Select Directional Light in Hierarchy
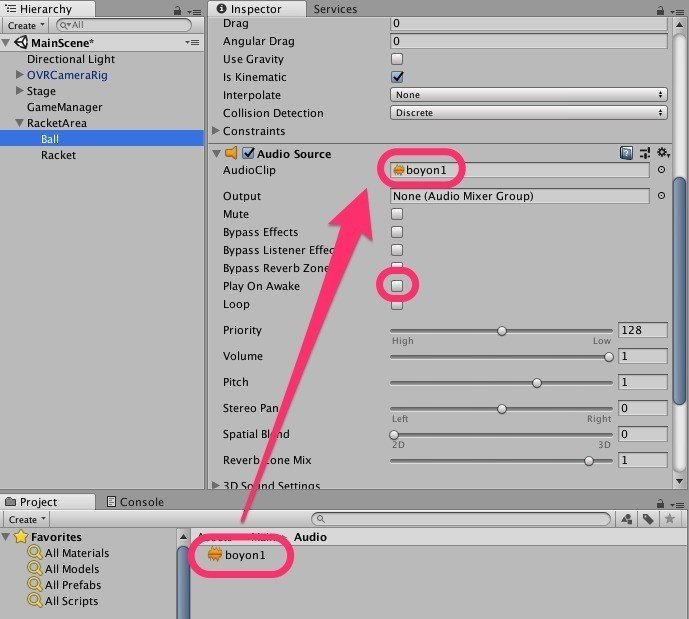The height and width of the screenshot is (619, 689). [71, 59]
